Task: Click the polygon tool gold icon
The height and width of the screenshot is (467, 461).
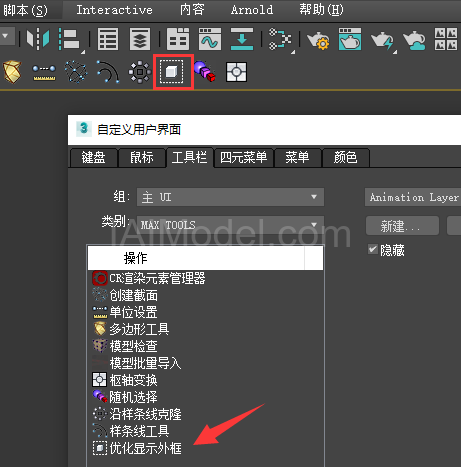Action: pyautogui.click(x=12, y=72)
